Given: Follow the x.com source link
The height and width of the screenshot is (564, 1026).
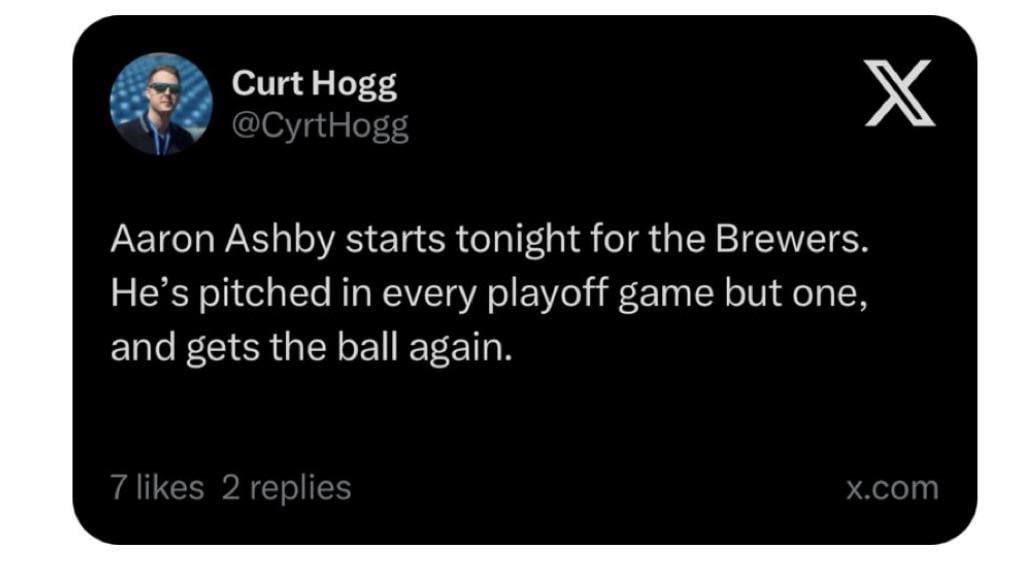Looking at the screenshot, I should [892, 488].
